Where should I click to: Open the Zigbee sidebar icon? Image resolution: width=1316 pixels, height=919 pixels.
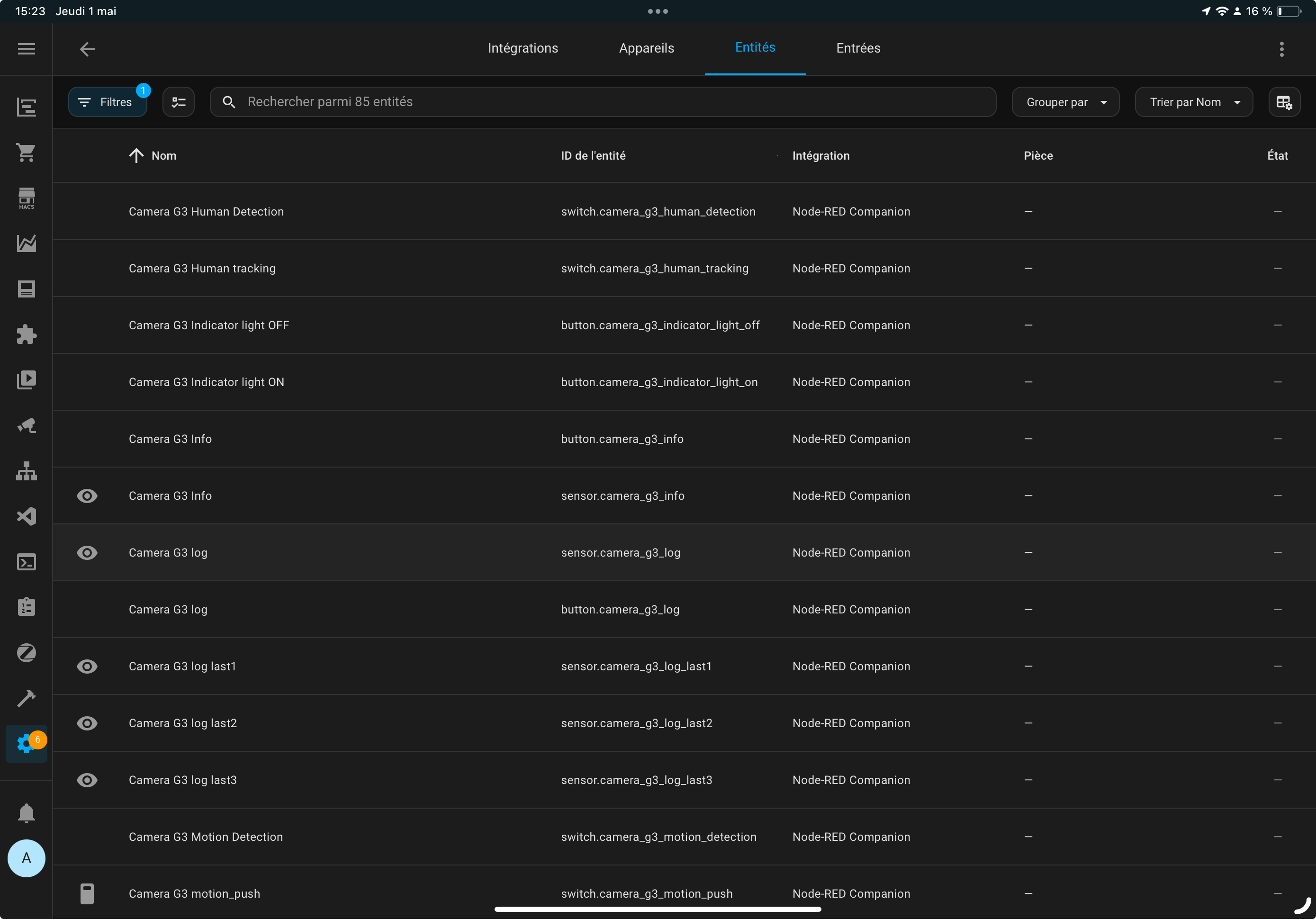27,652
